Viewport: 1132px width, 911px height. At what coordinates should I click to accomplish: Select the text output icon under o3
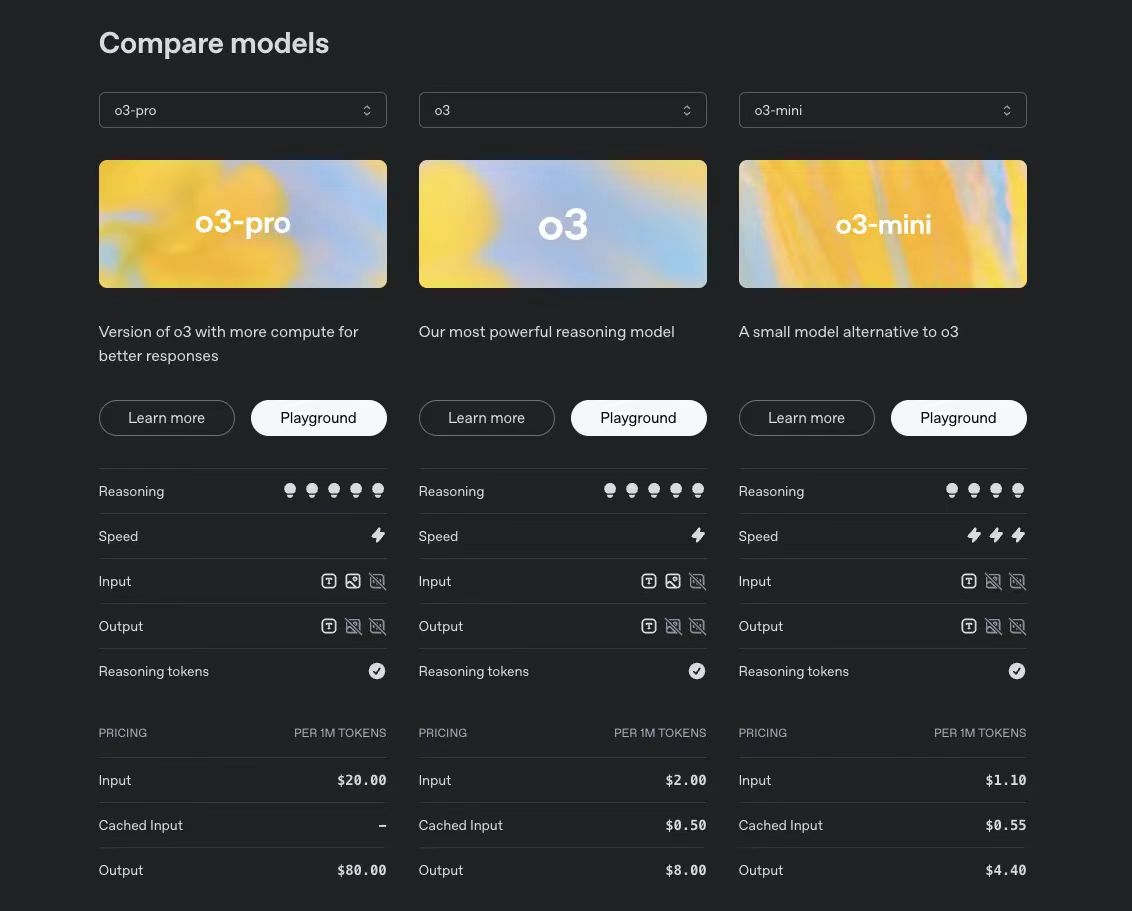[648, 625]
